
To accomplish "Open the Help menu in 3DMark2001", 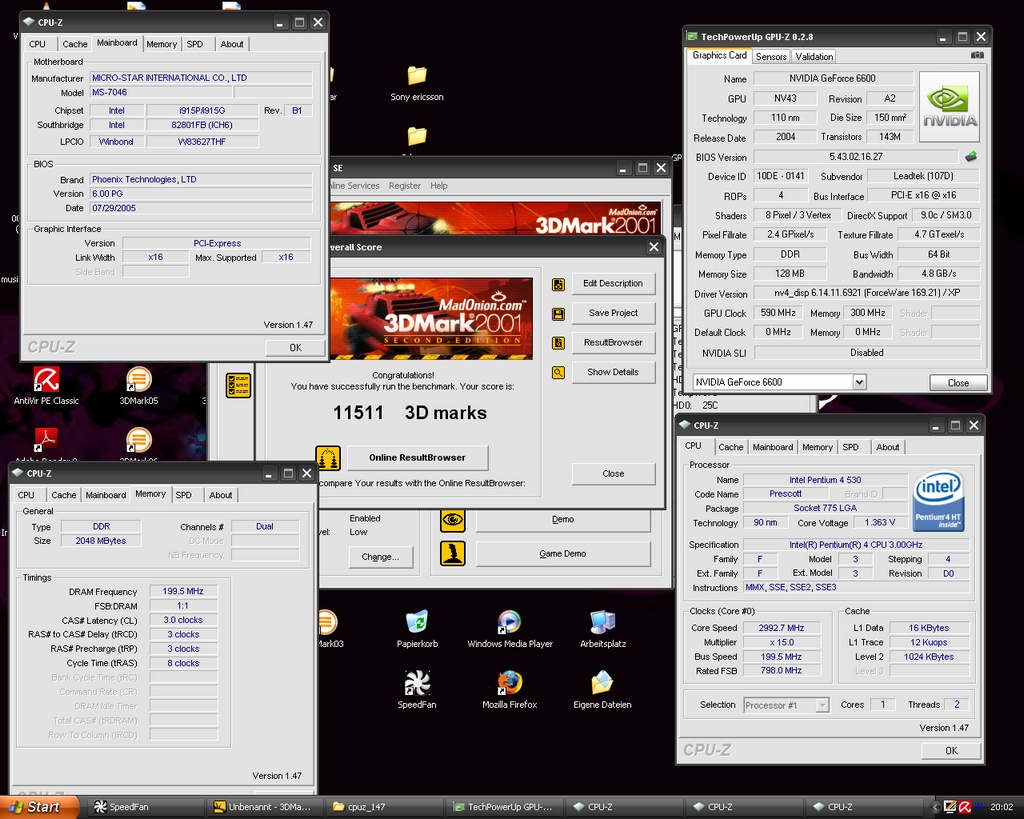I will coord(439,186).
